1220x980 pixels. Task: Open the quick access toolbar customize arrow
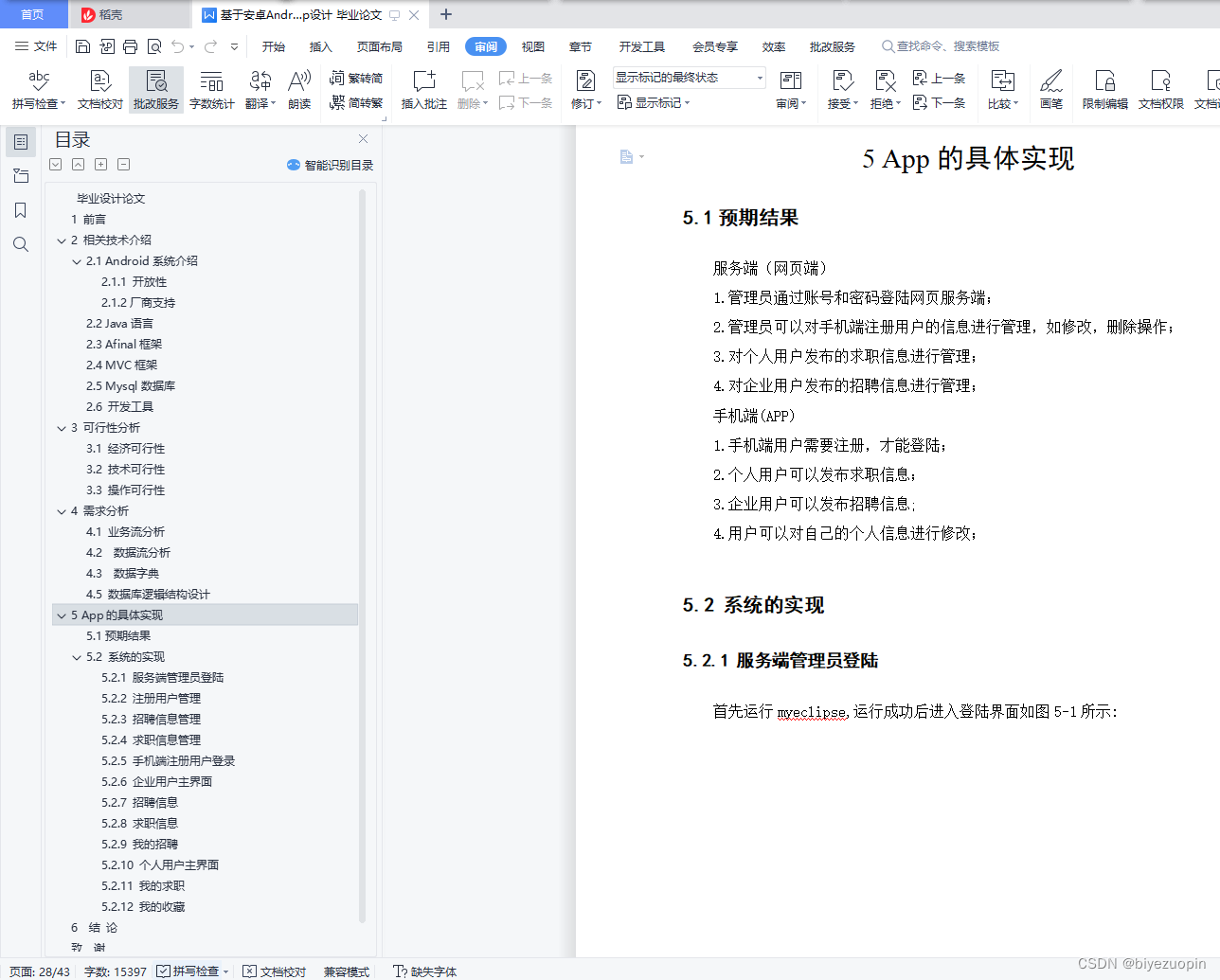coord(234,46)
